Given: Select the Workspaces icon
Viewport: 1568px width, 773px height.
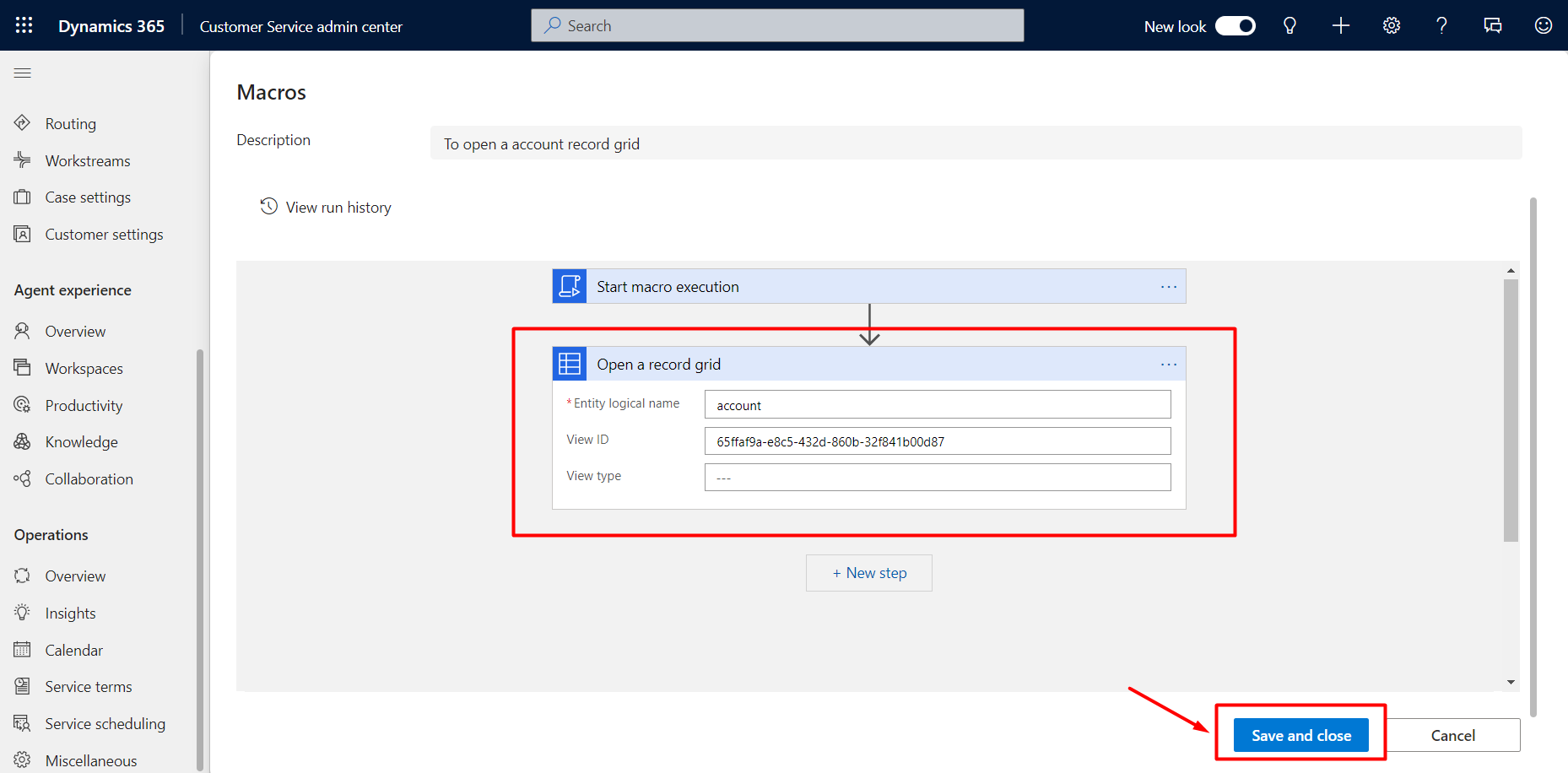Looking at the screenshot, I should pyautogui.click(x=23, y=368).
